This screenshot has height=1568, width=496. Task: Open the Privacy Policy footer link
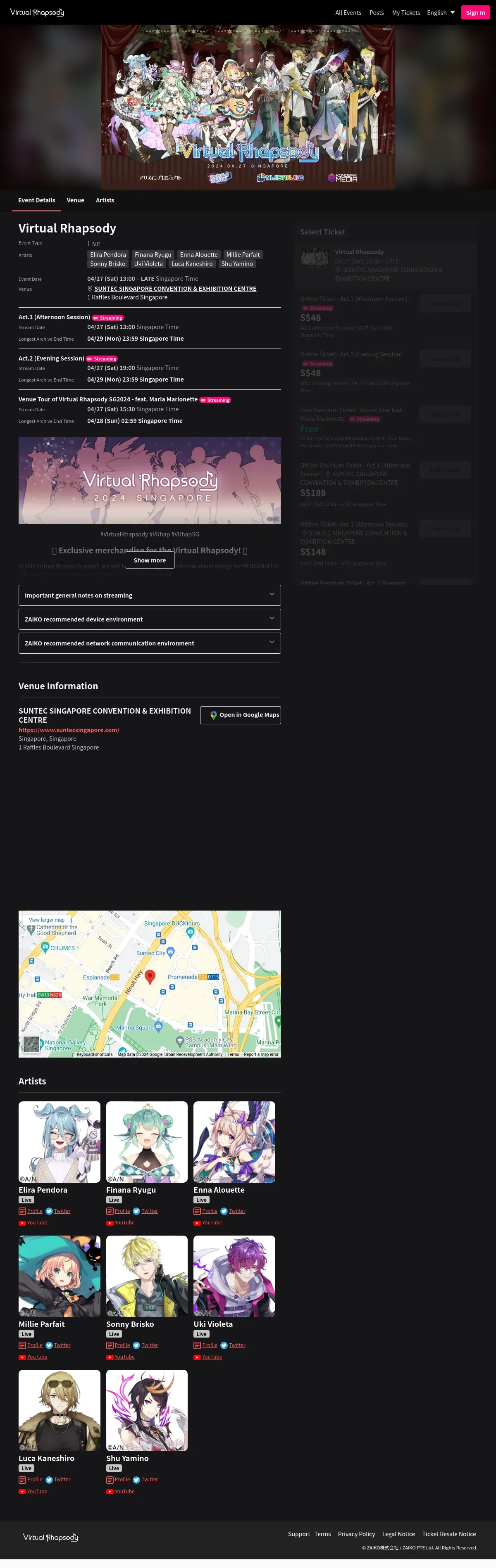point(356,1534)
